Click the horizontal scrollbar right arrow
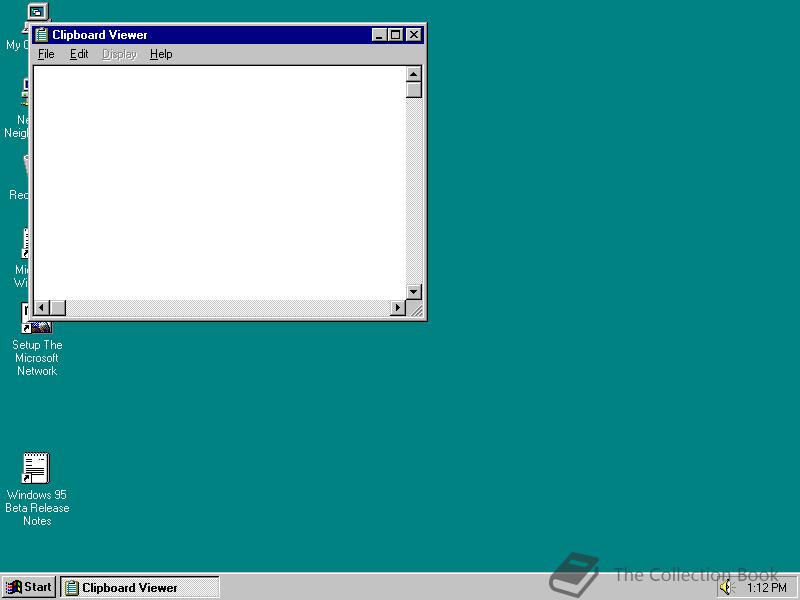This screenshot has width=800, height=600. point(397,308)
